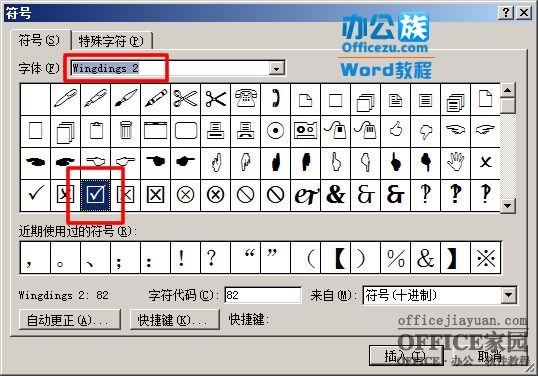This screenshot has height=376, width=538.
Task: Click the 'Wingdings 2: 82' character label
Action: pos(63,295)
